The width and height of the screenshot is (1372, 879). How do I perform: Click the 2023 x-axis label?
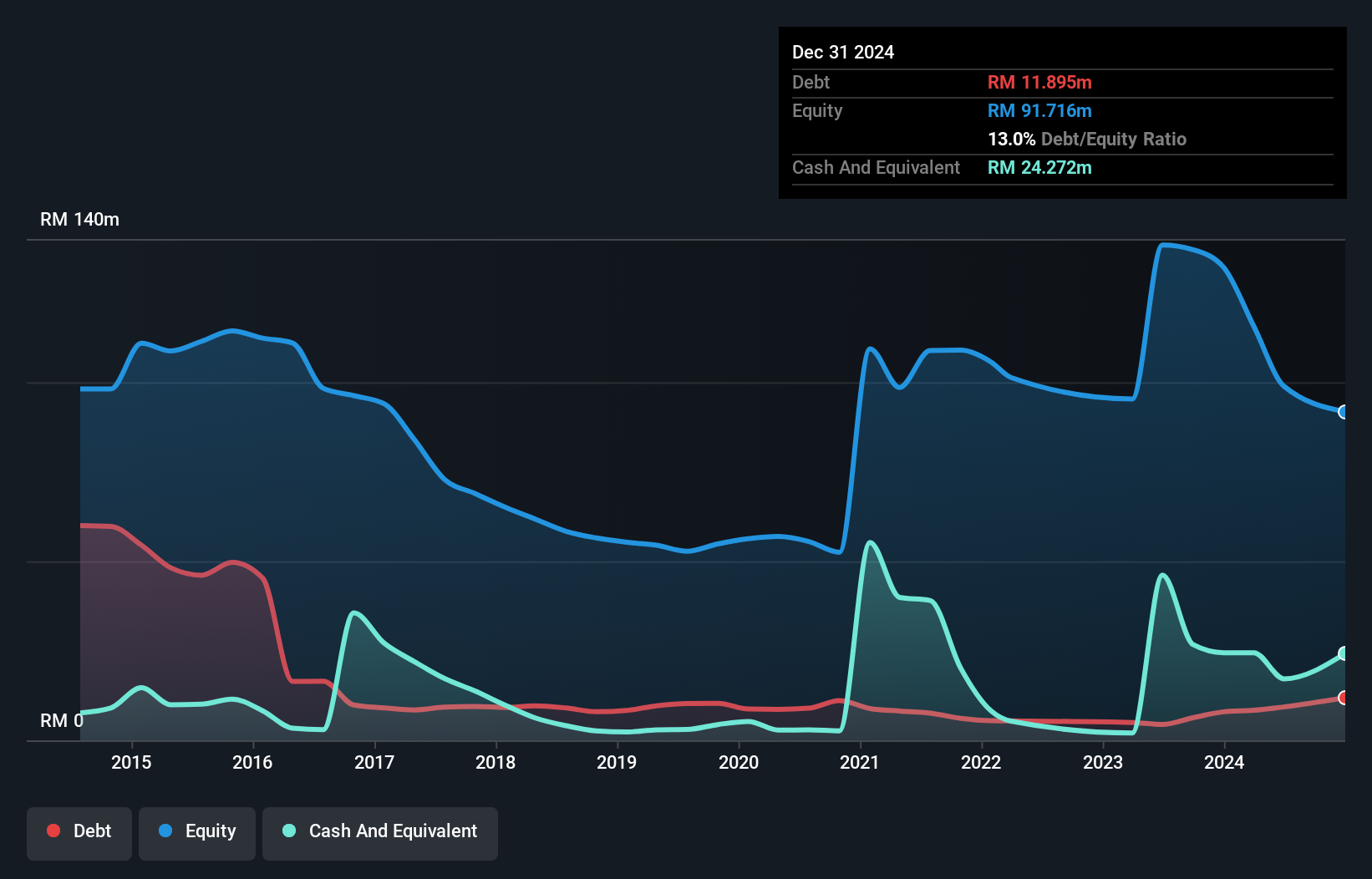coord(1103,762)
